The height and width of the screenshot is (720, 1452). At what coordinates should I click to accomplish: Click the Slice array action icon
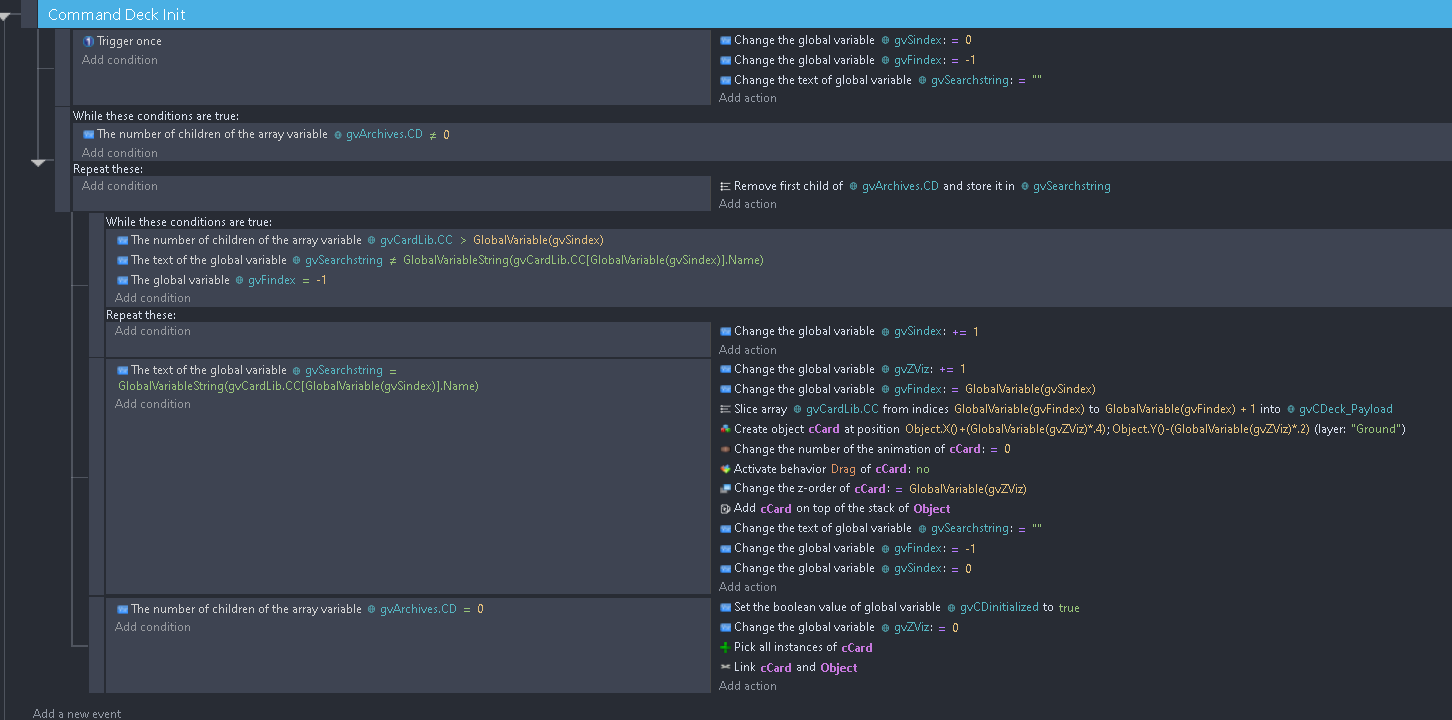[x=725, y=409]
